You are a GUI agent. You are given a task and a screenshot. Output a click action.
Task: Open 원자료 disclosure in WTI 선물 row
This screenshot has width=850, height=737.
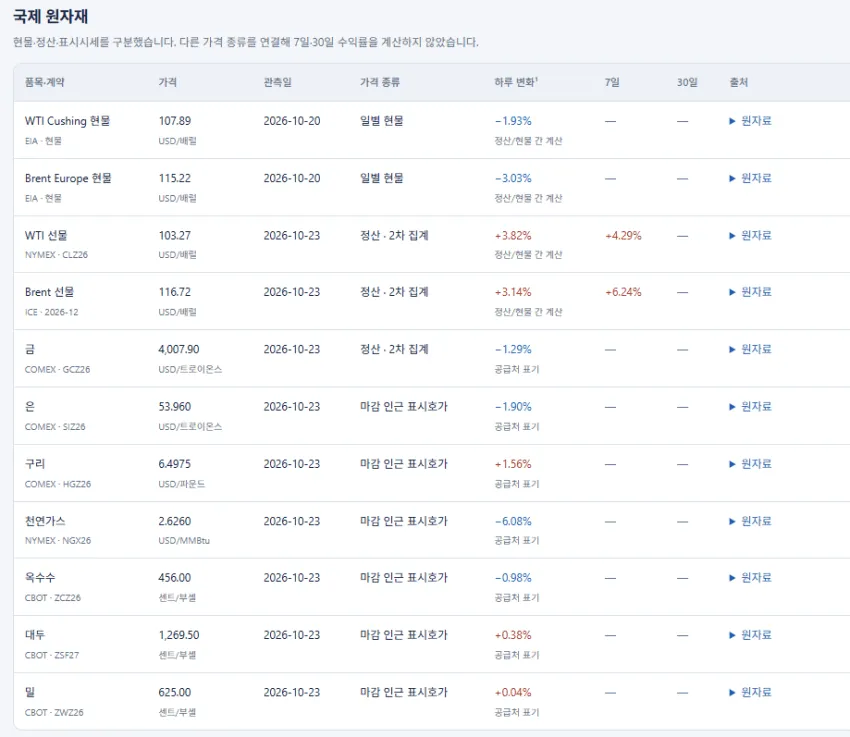coord(750,236)
